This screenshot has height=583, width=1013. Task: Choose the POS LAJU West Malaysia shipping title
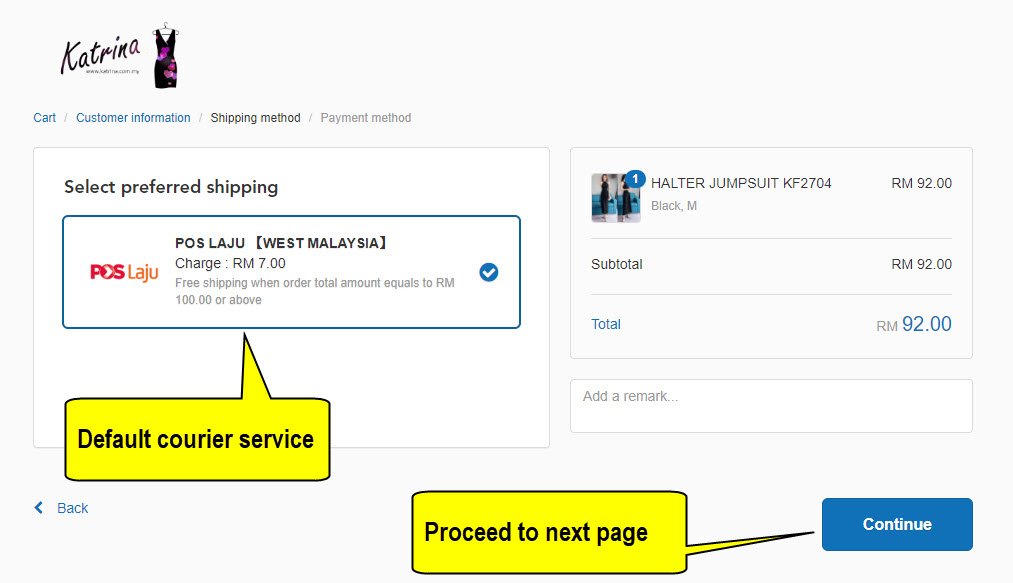pyautogui.click(x=282, y=243)
